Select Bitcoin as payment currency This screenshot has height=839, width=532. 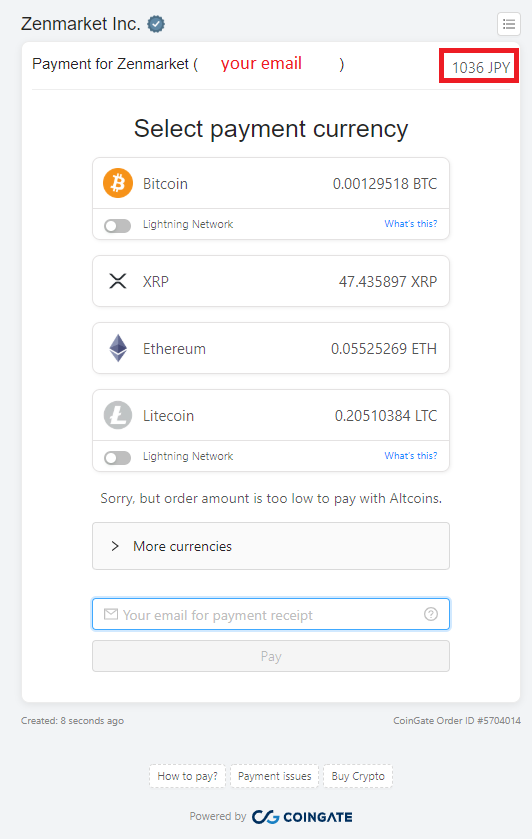pos(271,184)
